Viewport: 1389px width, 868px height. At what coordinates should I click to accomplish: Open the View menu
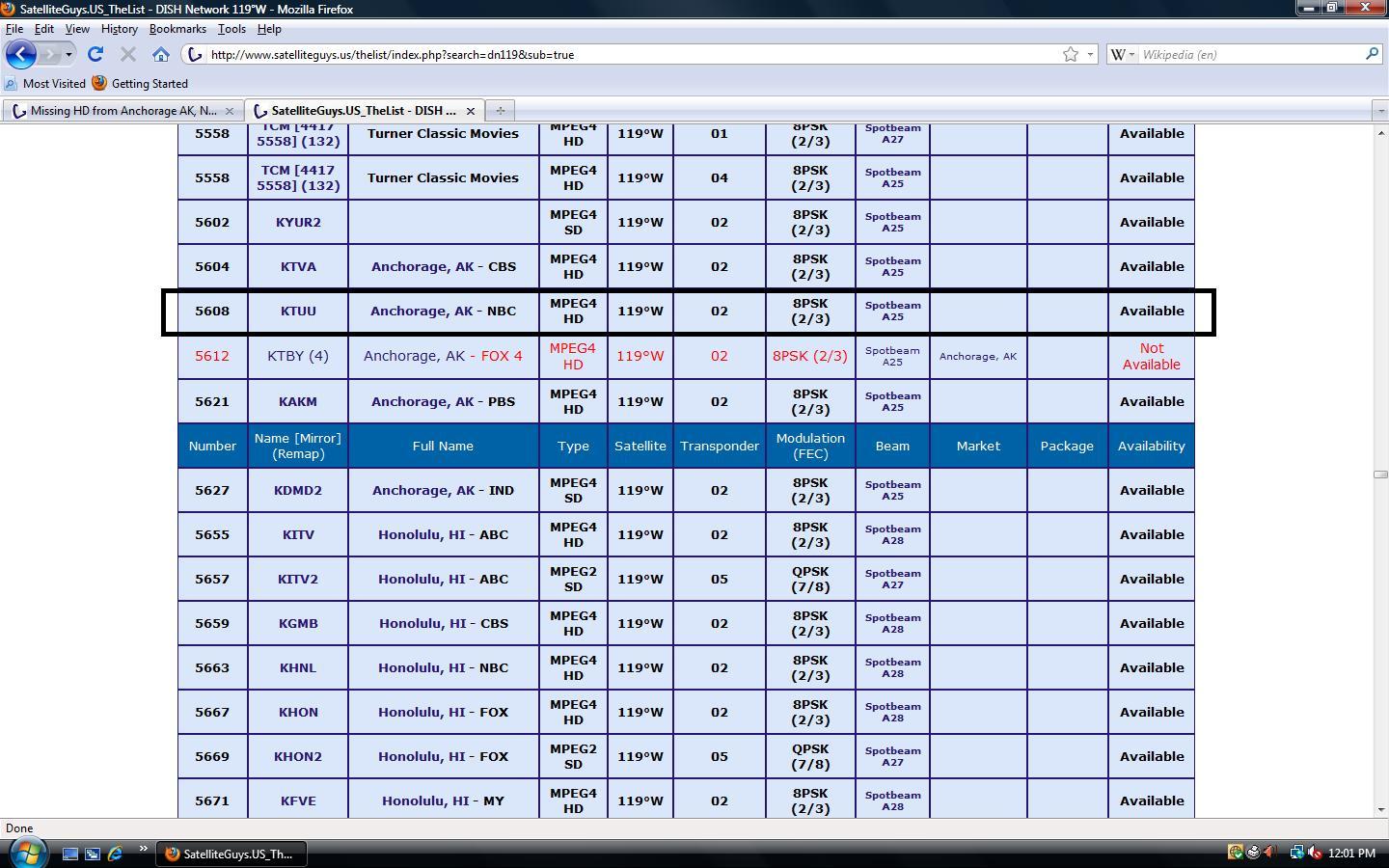(x=77, y=29)
